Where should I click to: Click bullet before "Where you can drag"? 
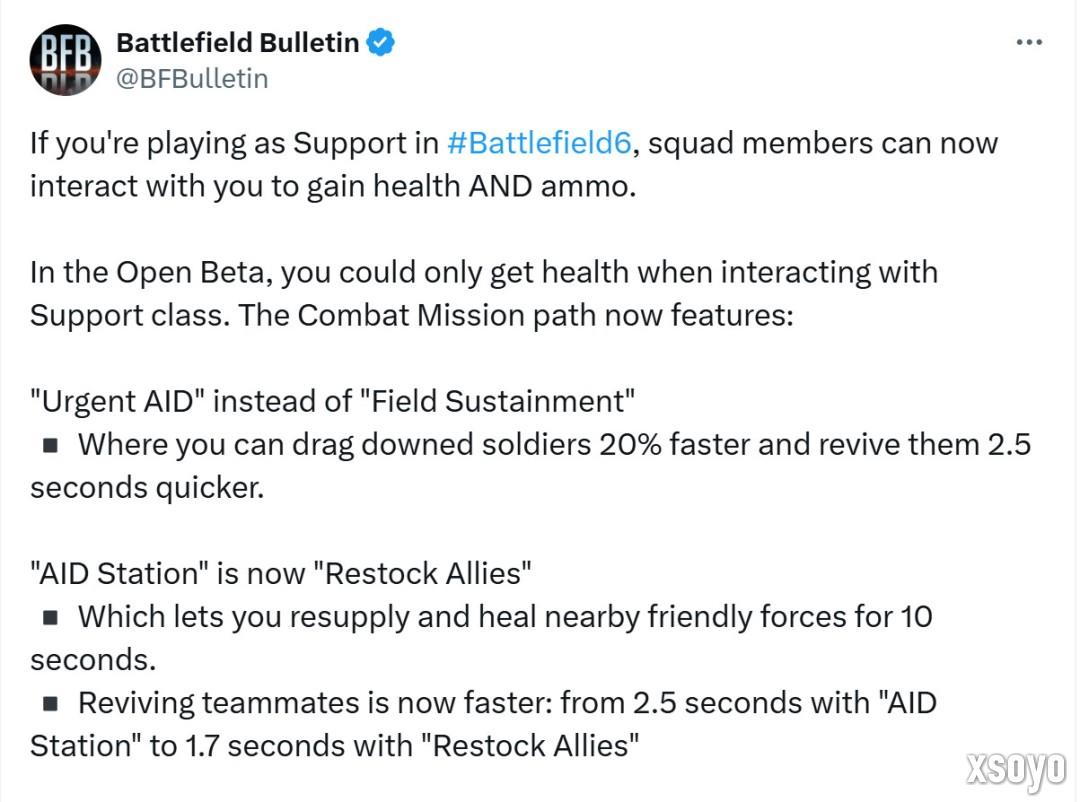pos(50,445)
